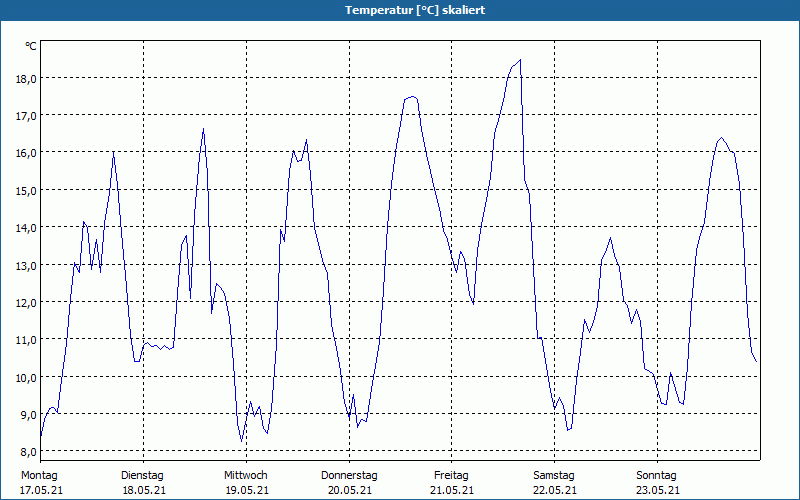The height and width of the screenshot is (500, 800).
Task: Select the 11,0 y-axis label
Action: tap(28, 340)
